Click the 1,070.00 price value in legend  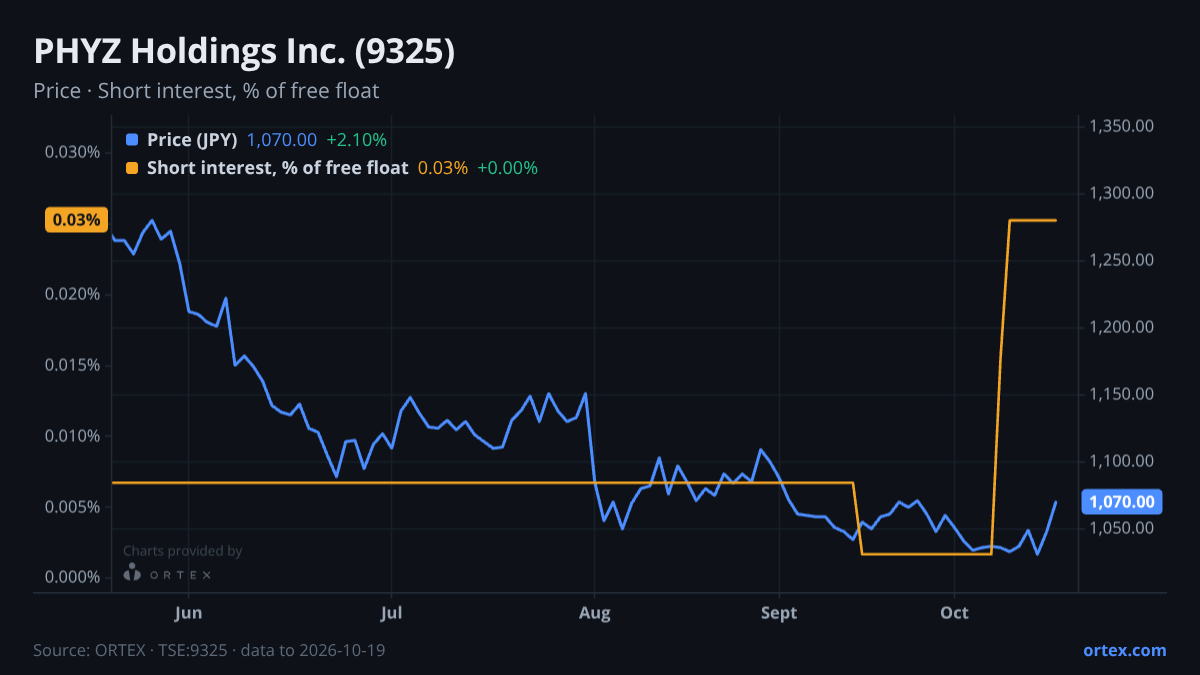tap(282, 140)
